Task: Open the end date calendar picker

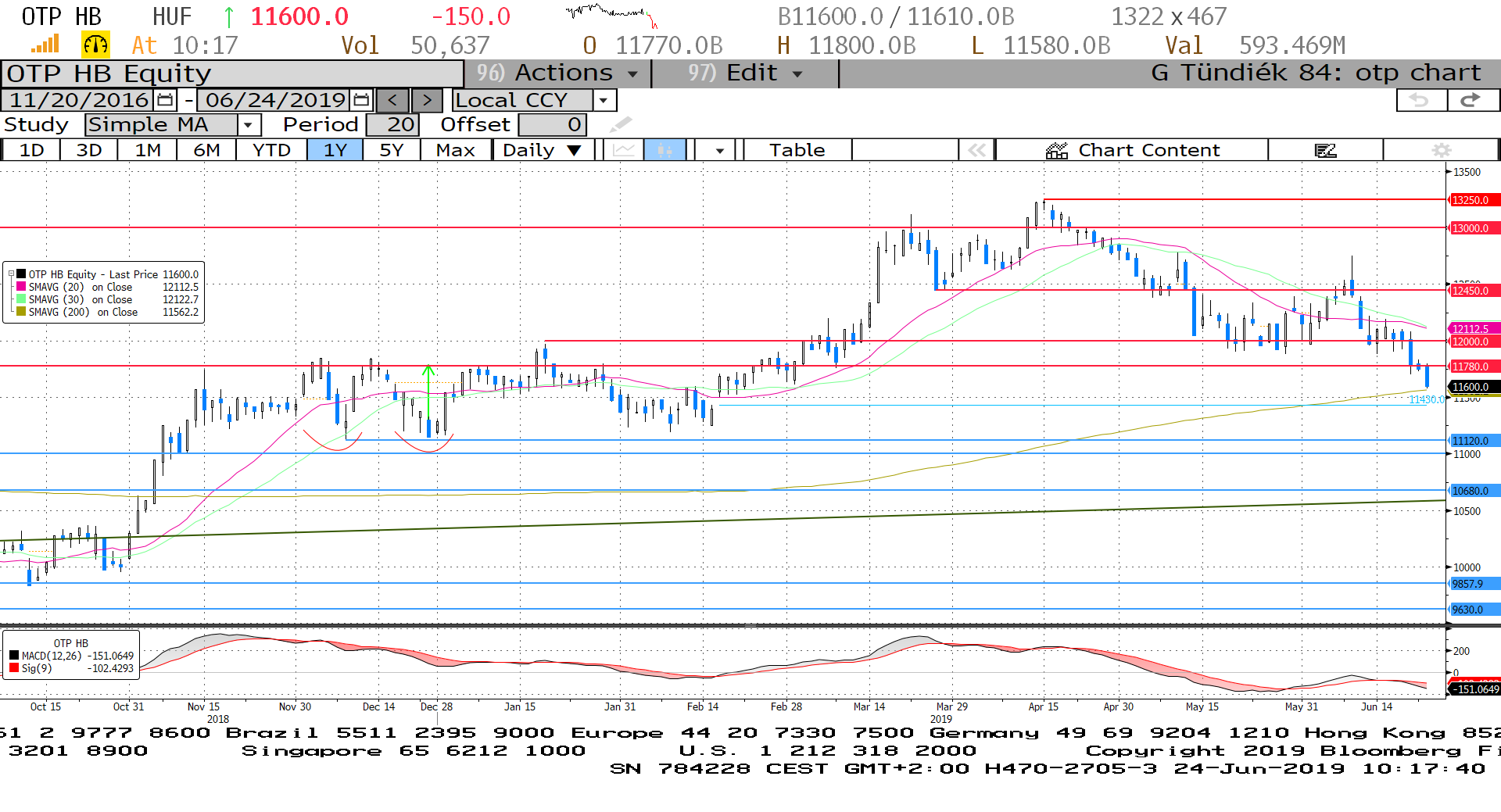Action: coord(361,100)
